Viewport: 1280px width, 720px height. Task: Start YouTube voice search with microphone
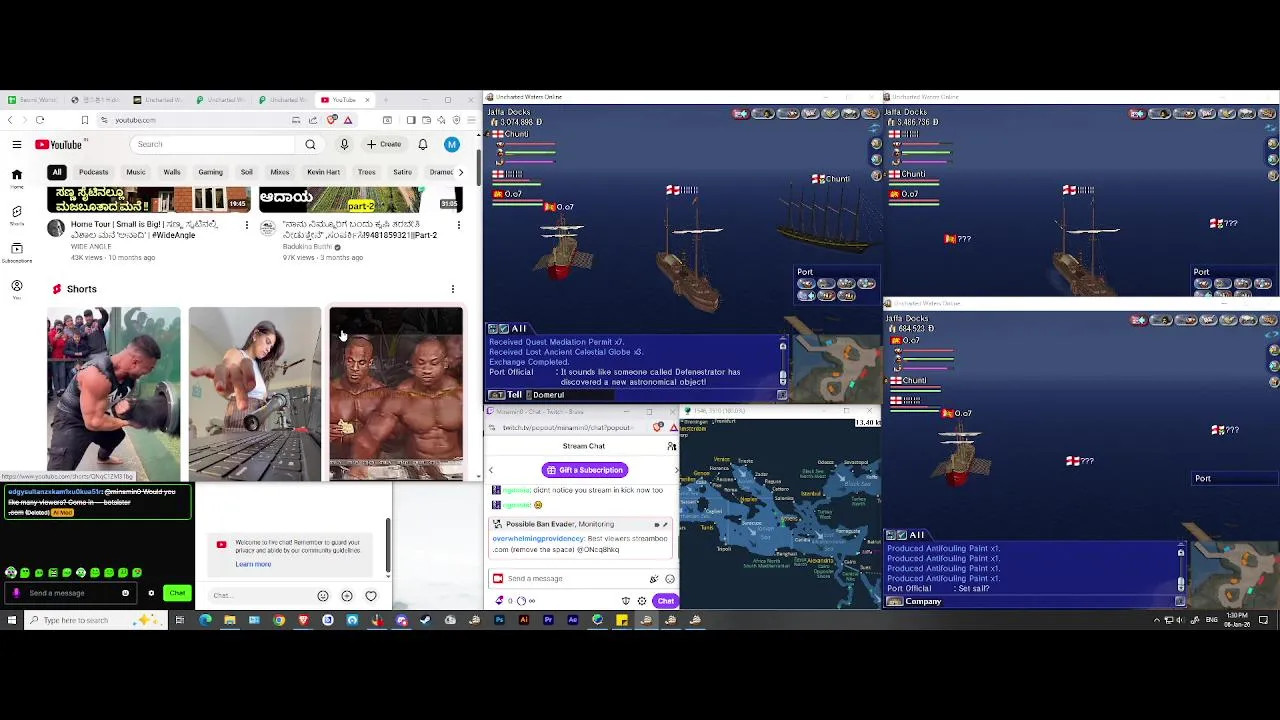(x=344, y=145)
